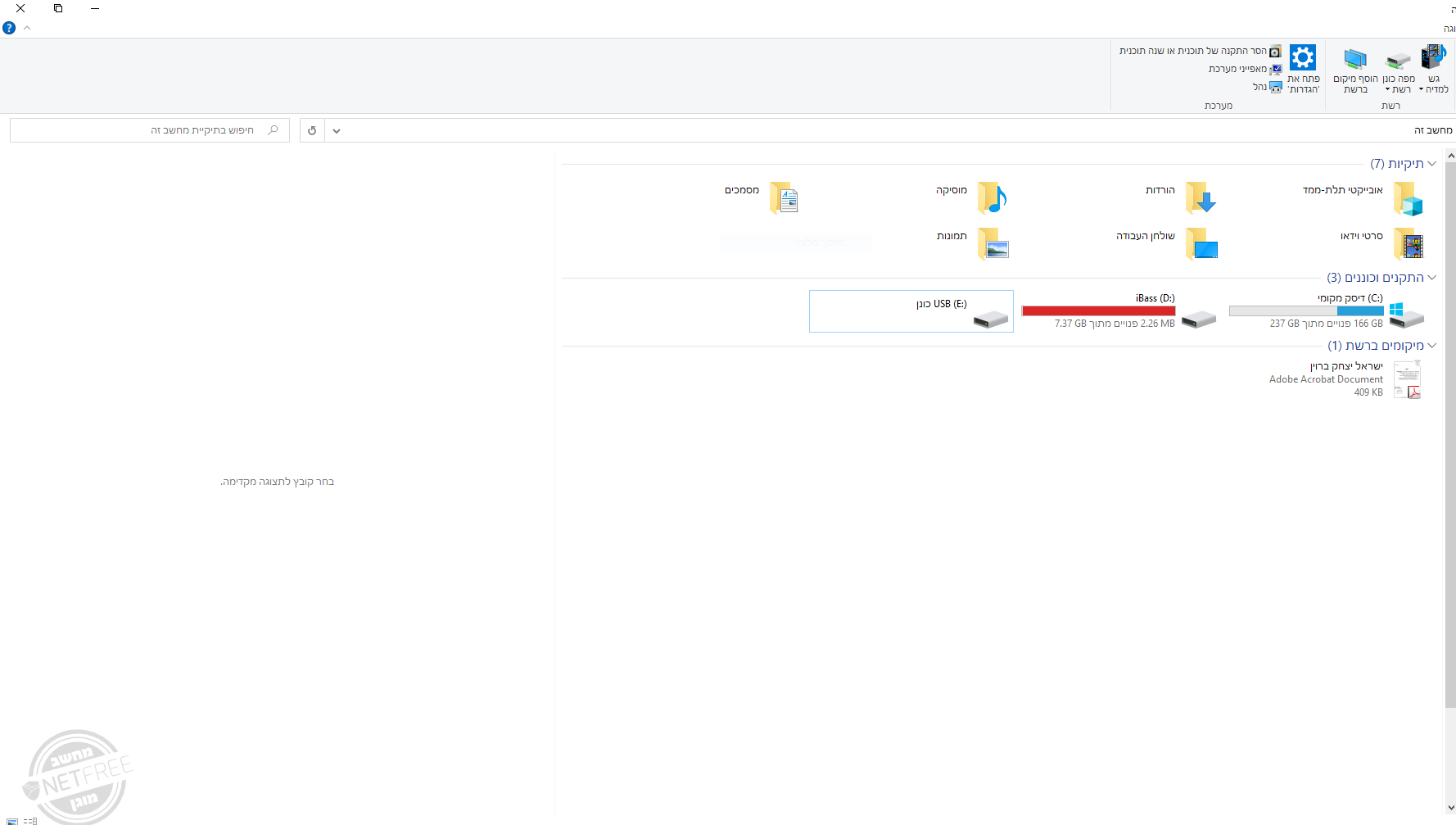The height and width of the screenshot is (825, 1456).
Task: Click the 'iBass (D:)' drive label
Action: [1155, 298]
